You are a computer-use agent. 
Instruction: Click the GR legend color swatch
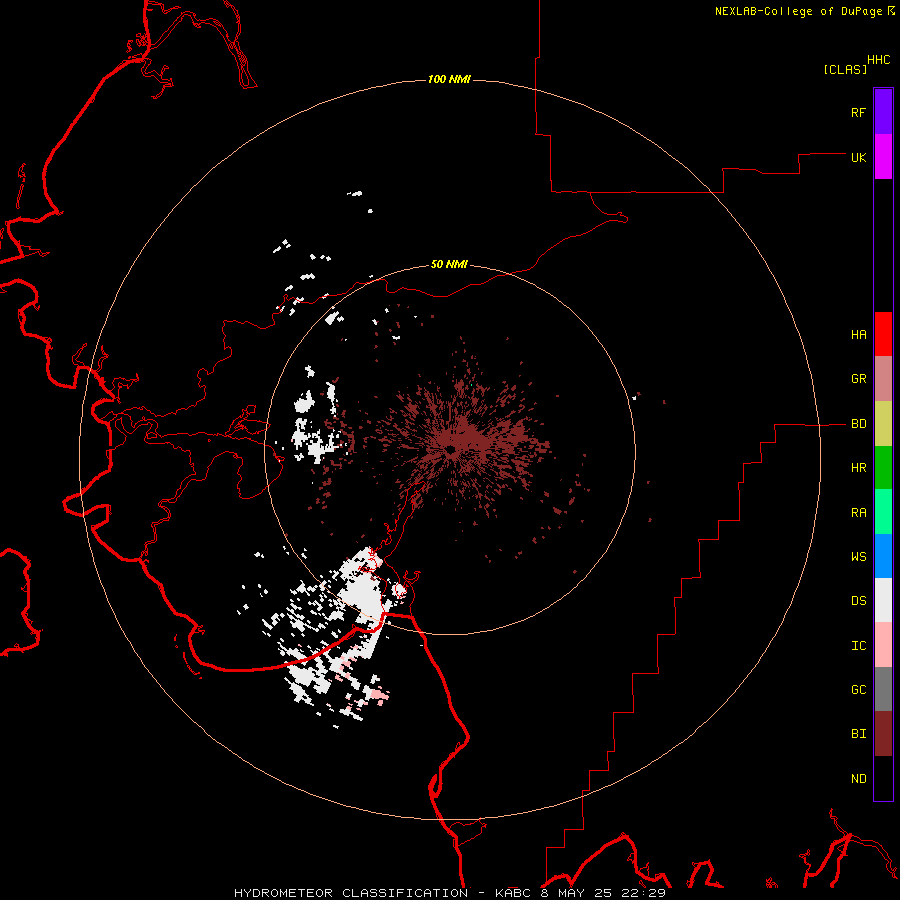pyautogui.click(x=883, y=379)
